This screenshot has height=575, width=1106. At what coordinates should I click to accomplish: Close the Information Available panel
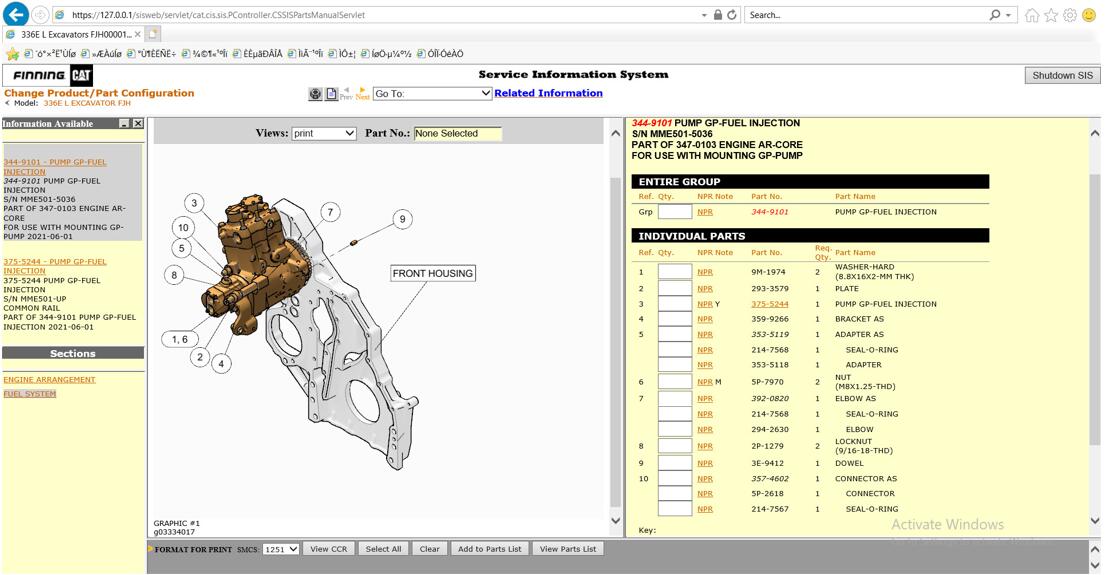(138, 123)
